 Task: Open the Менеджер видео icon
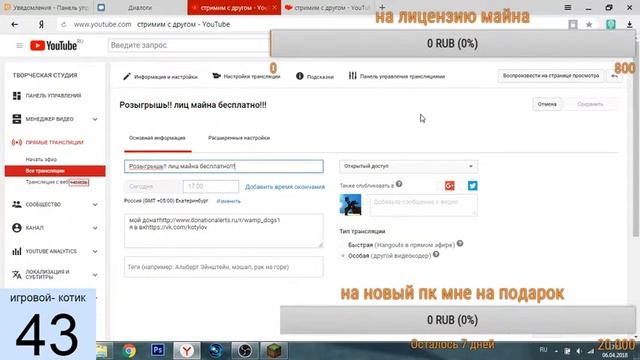(x=17, y=119)
